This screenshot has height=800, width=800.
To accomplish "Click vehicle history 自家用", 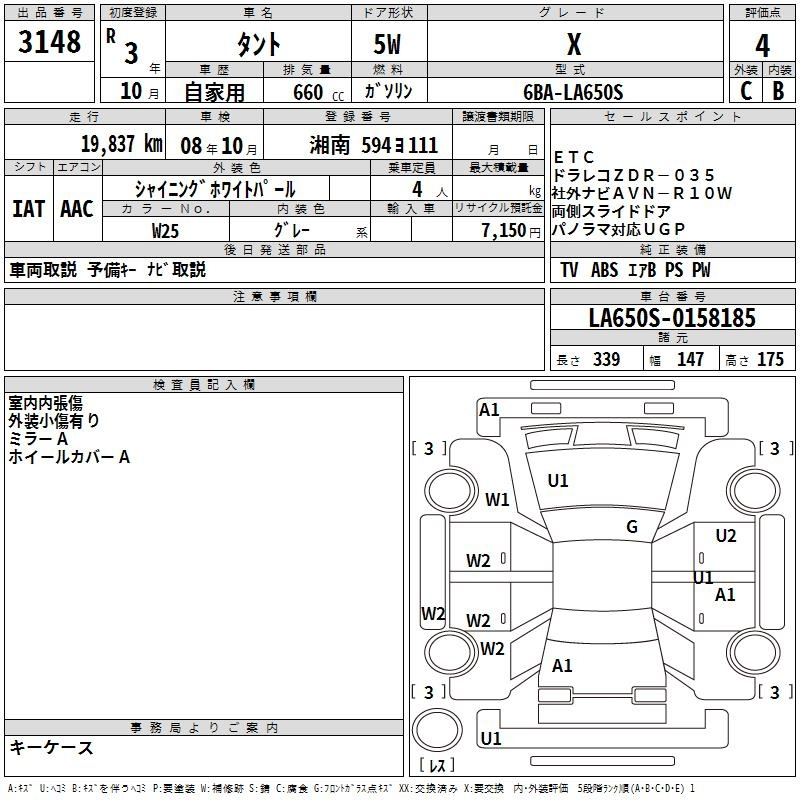I will [214, 92].
